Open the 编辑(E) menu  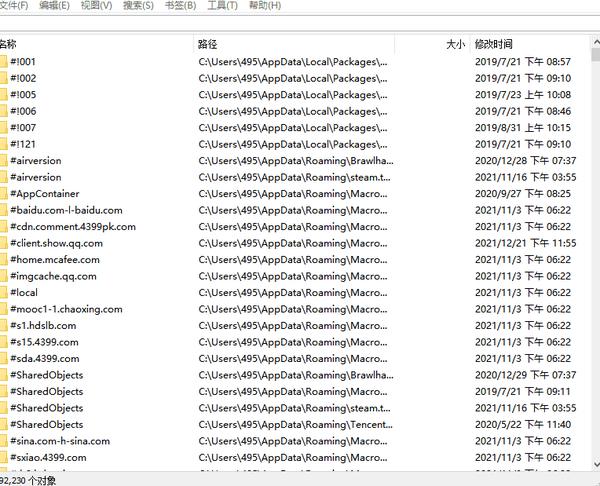54,5
